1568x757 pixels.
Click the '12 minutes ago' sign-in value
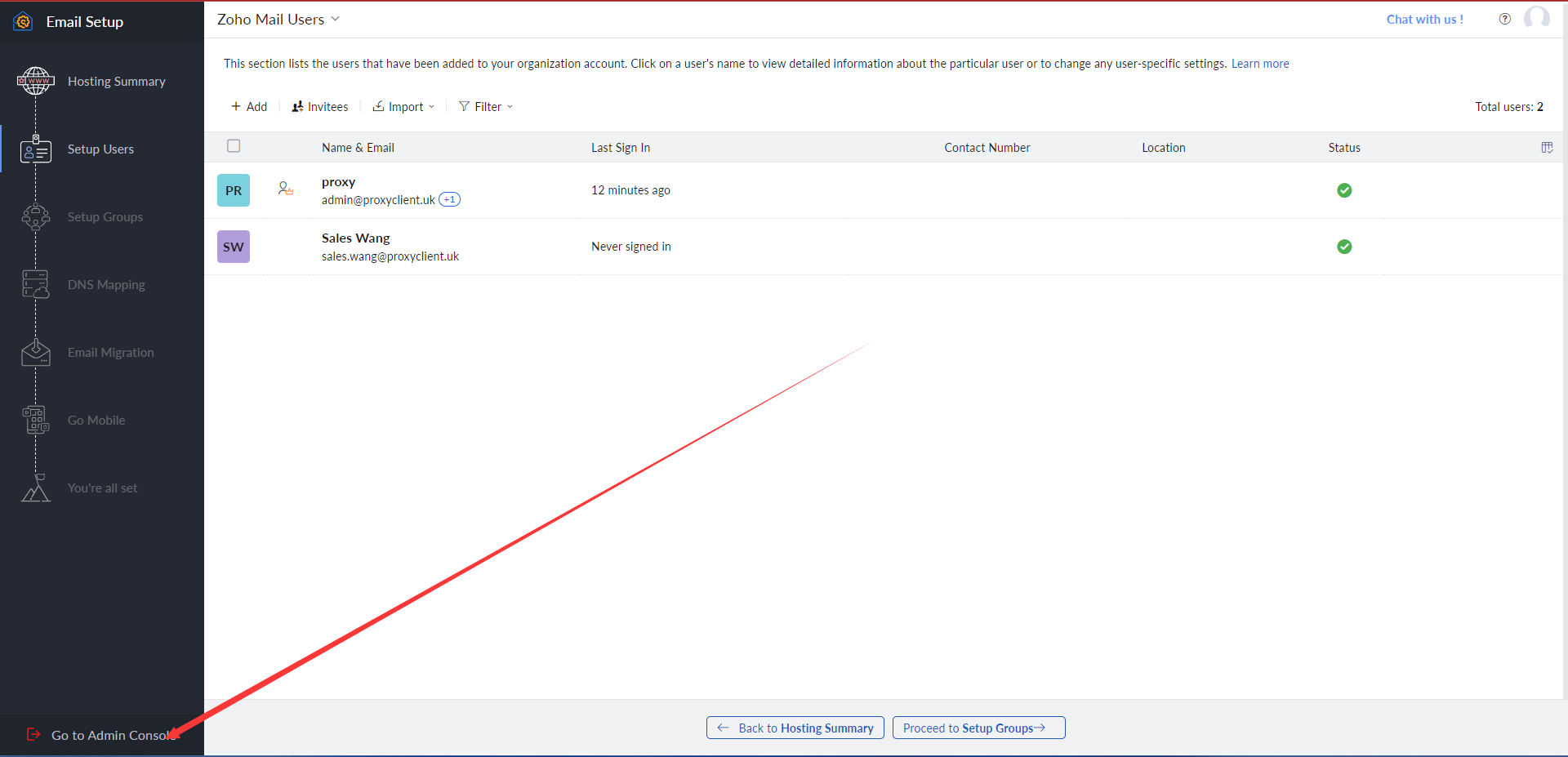point(630,190)
